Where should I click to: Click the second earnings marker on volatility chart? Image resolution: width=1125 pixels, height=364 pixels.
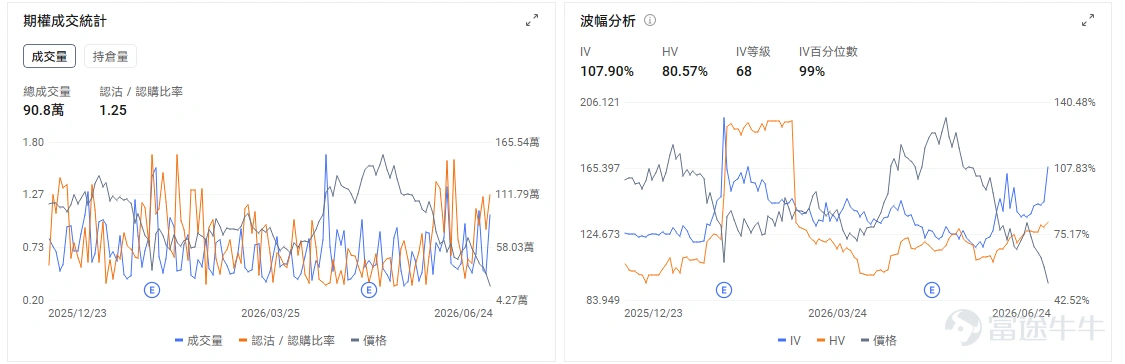931,289
